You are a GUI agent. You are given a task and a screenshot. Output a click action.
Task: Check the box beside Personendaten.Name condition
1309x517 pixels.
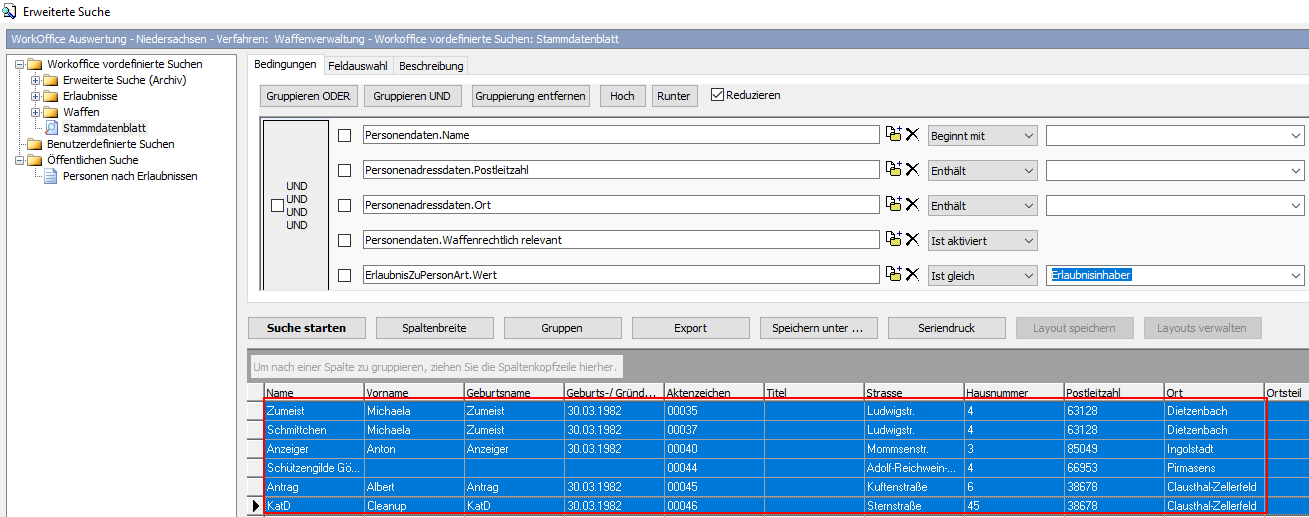click(345, 135)
